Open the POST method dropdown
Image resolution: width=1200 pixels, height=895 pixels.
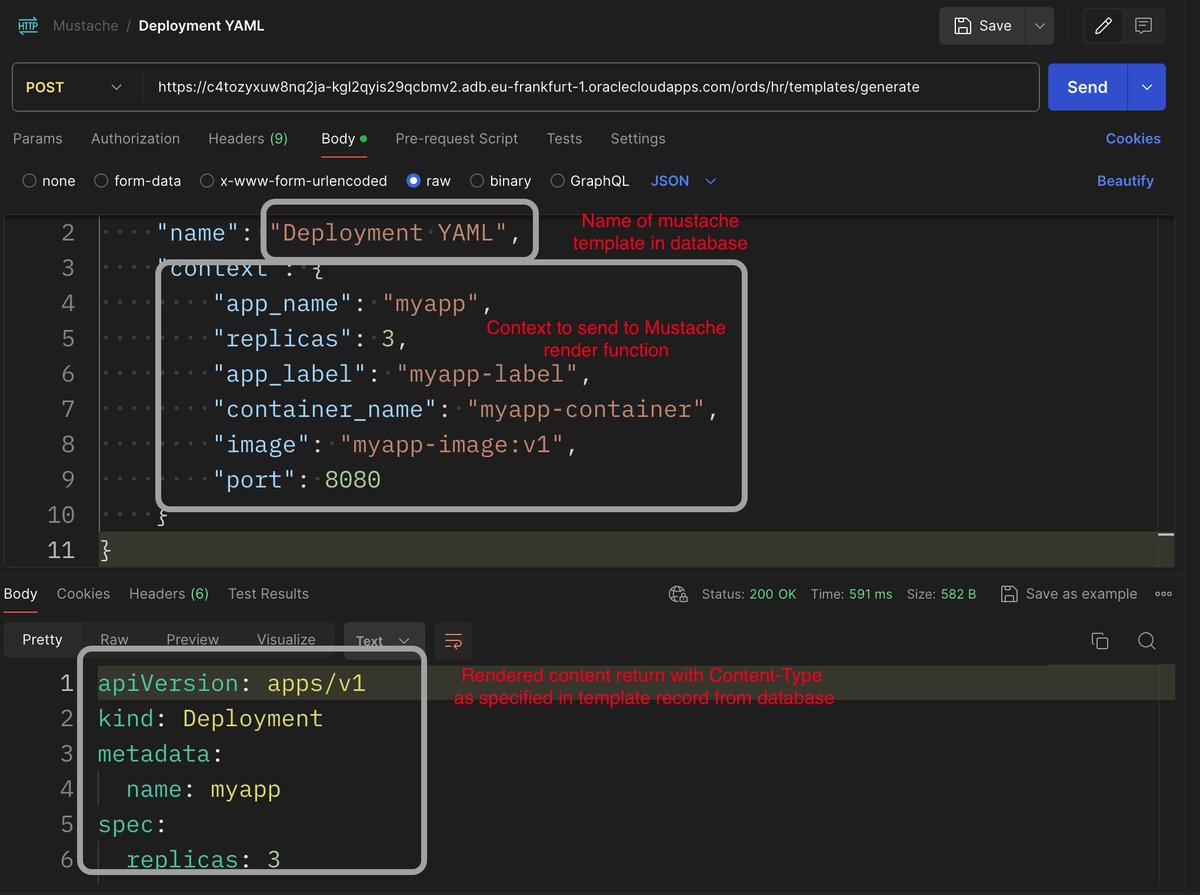point(73,87)
